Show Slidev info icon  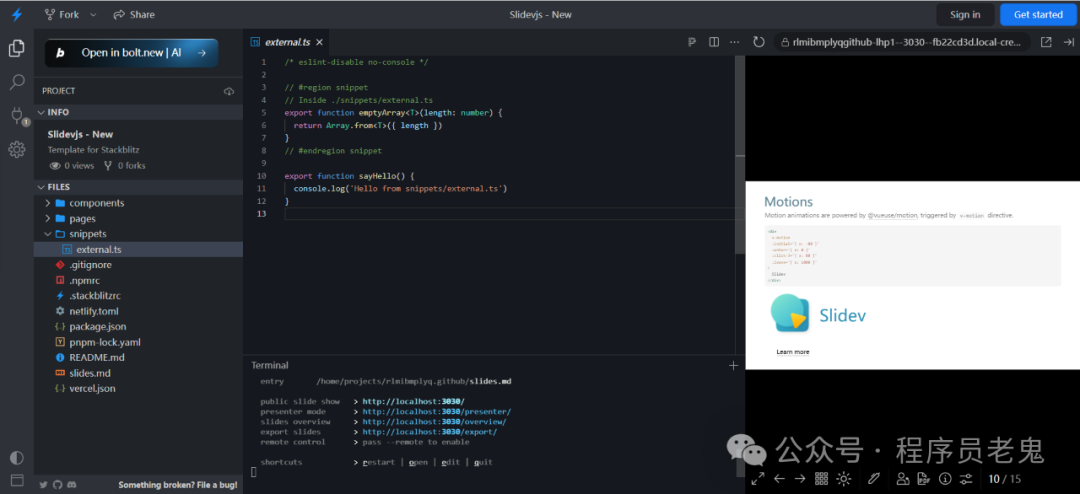[x=945, y=478]
